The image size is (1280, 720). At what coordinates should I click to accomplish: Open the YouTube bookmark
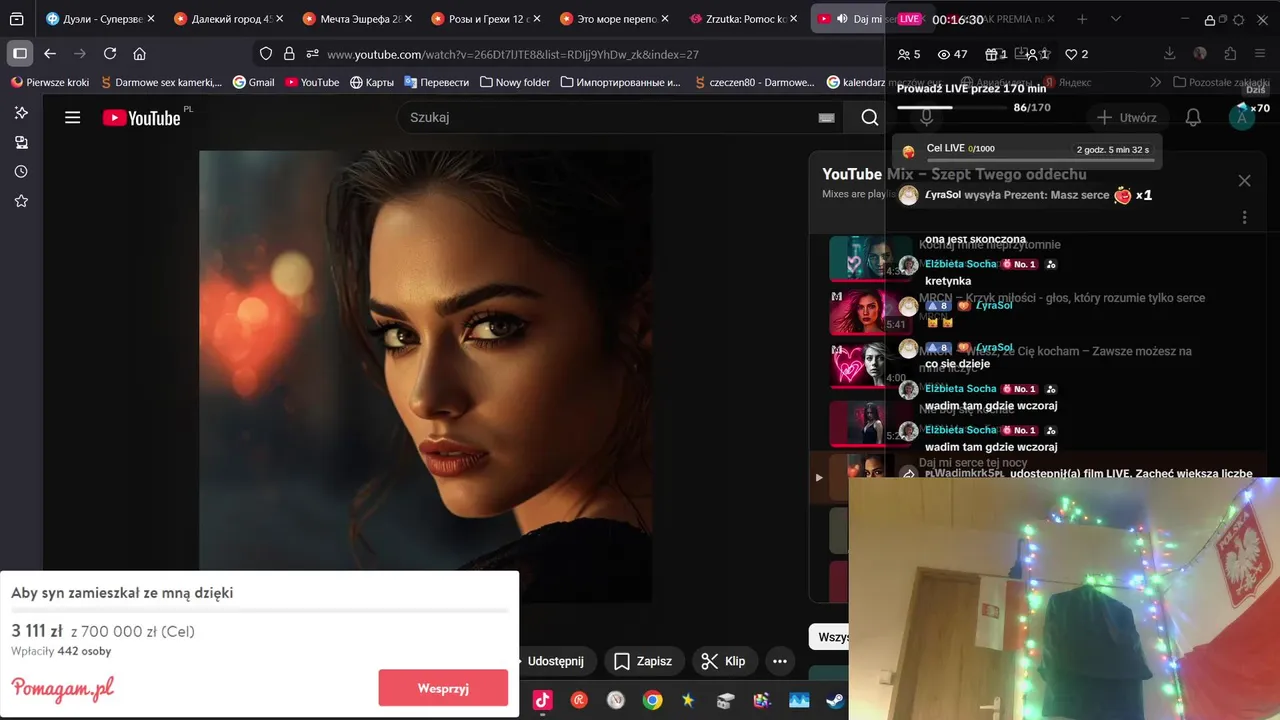(312, 82)
